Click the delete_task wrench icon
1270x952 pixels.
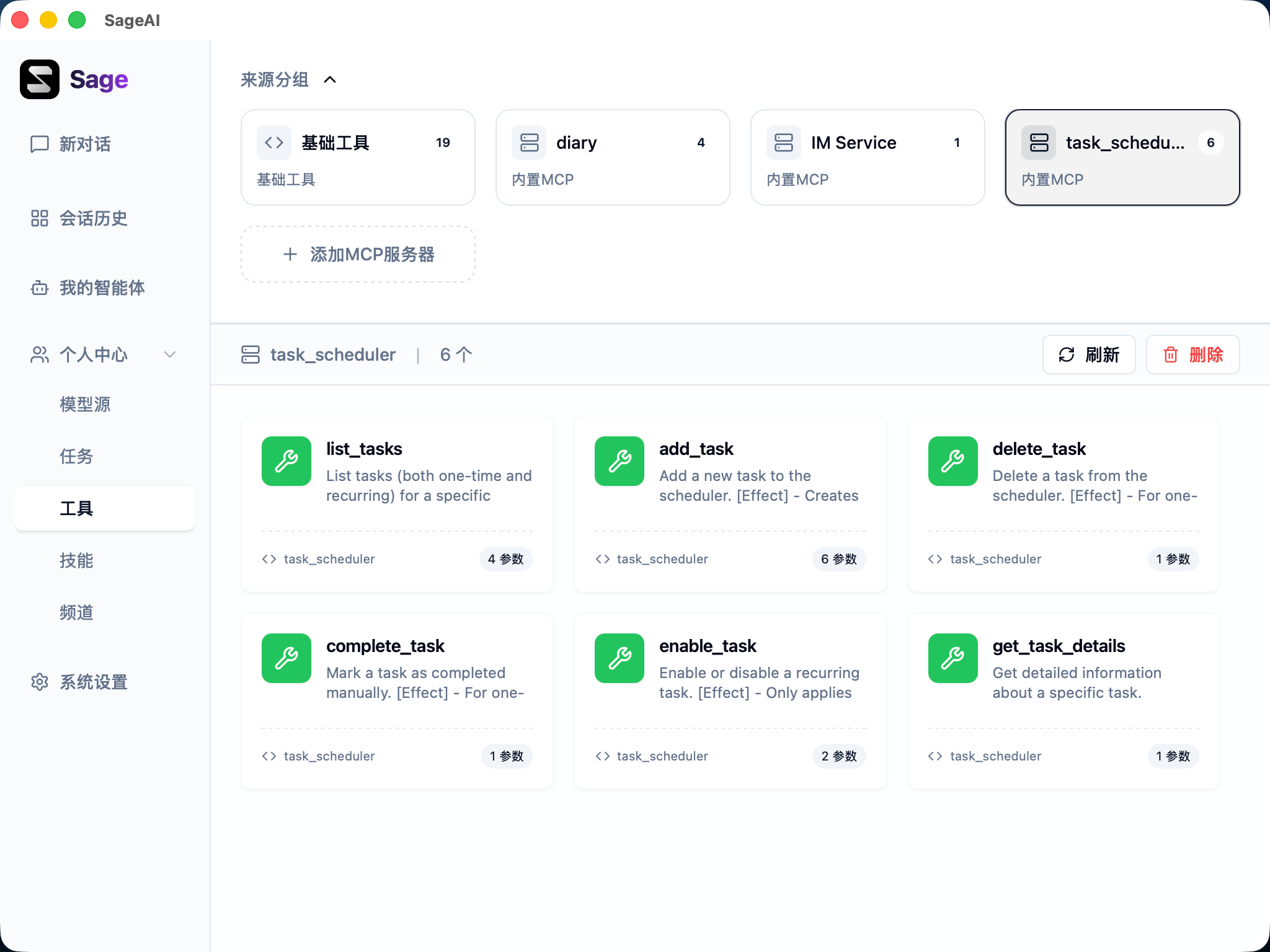pos(952,461)
